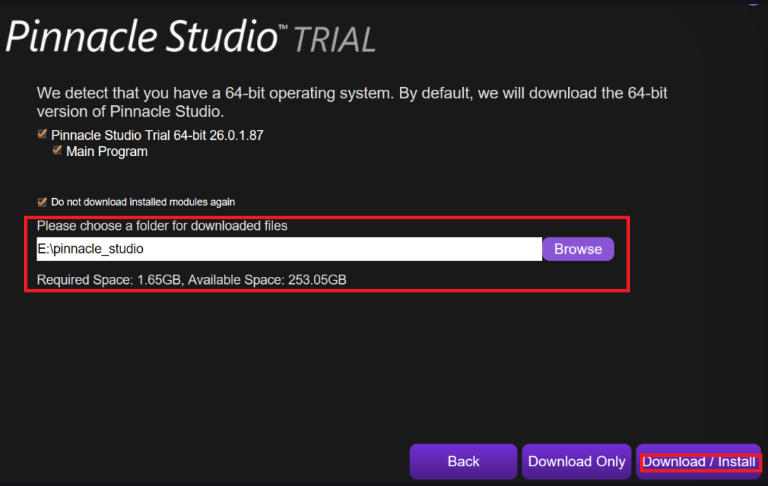
Task: Go Back to the previous step
Action: pyautogui.click(x=463, y=461)
